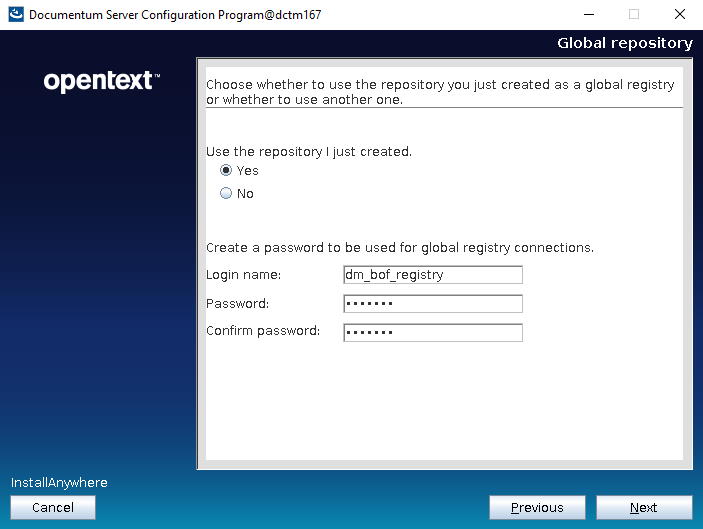Screen dimensions: 703x529
Task: Click the InstallAnywhere label
Action: 59,483
